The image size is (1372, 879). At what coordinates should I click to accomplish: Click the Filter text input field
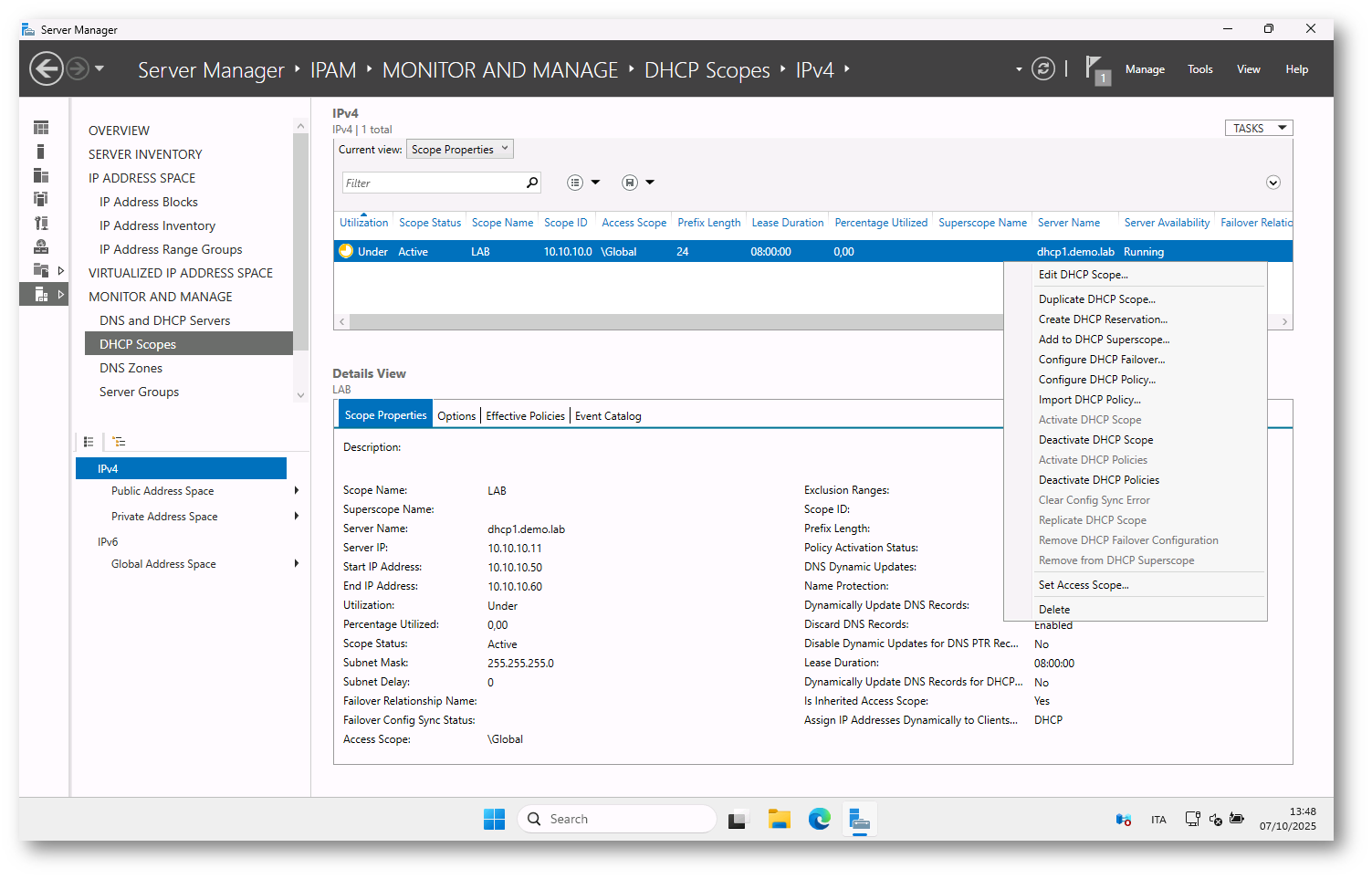click(x=432, y=183)
